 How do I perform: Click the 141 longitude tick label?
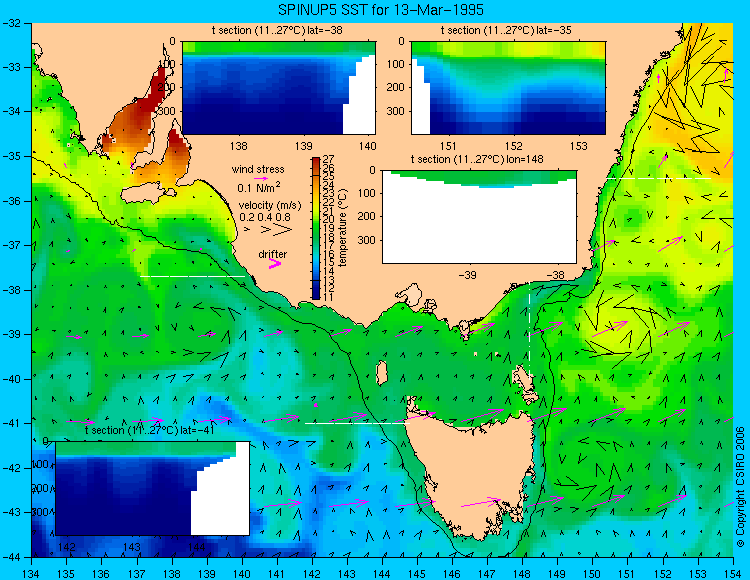pyautogui.click(x=277, y=574)
